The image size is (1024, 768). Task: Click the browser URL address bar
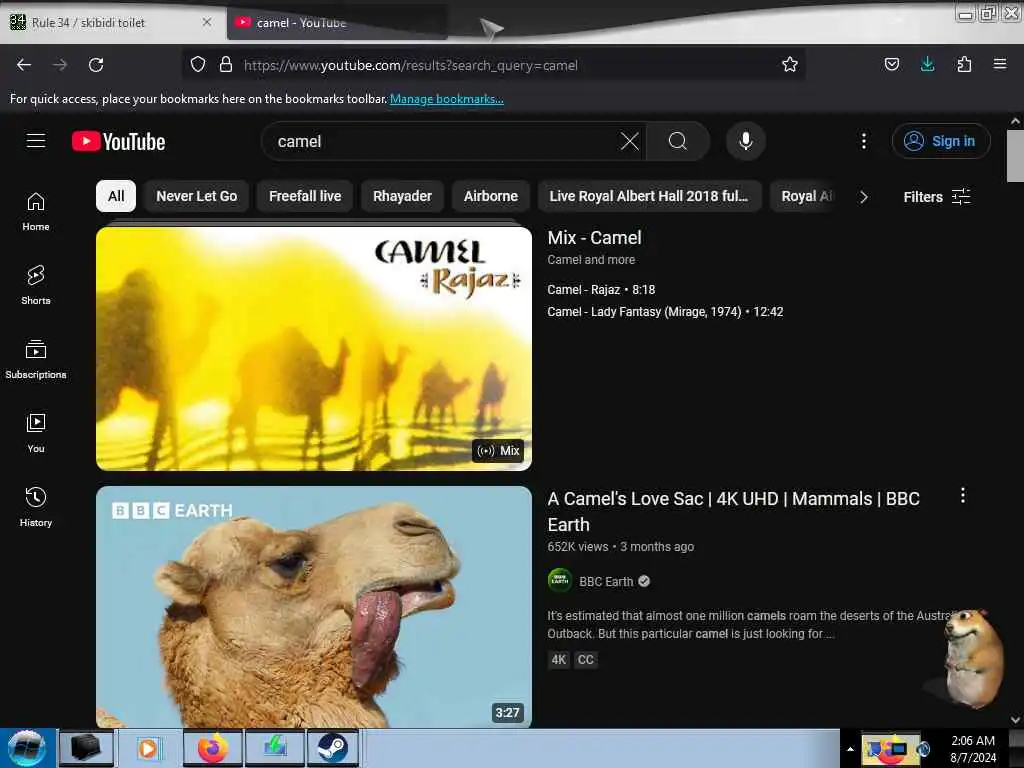point(493,65)
